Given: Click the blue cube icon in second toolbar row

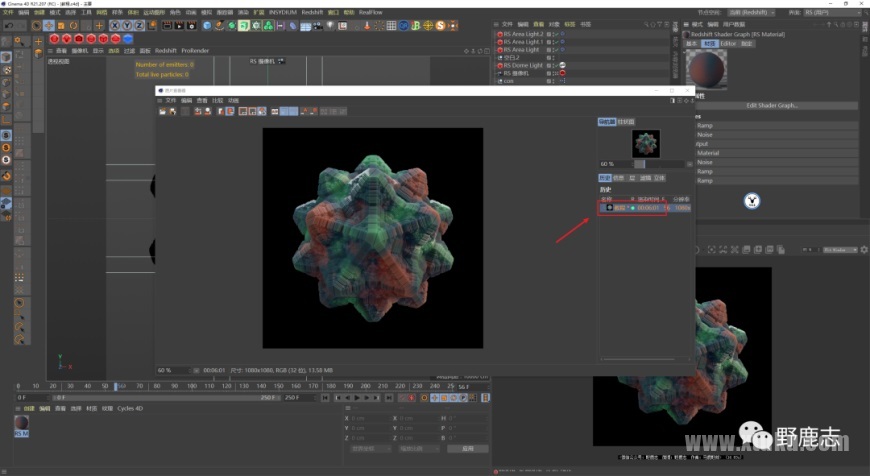Looking at the screenshot, I should (128, 39).
